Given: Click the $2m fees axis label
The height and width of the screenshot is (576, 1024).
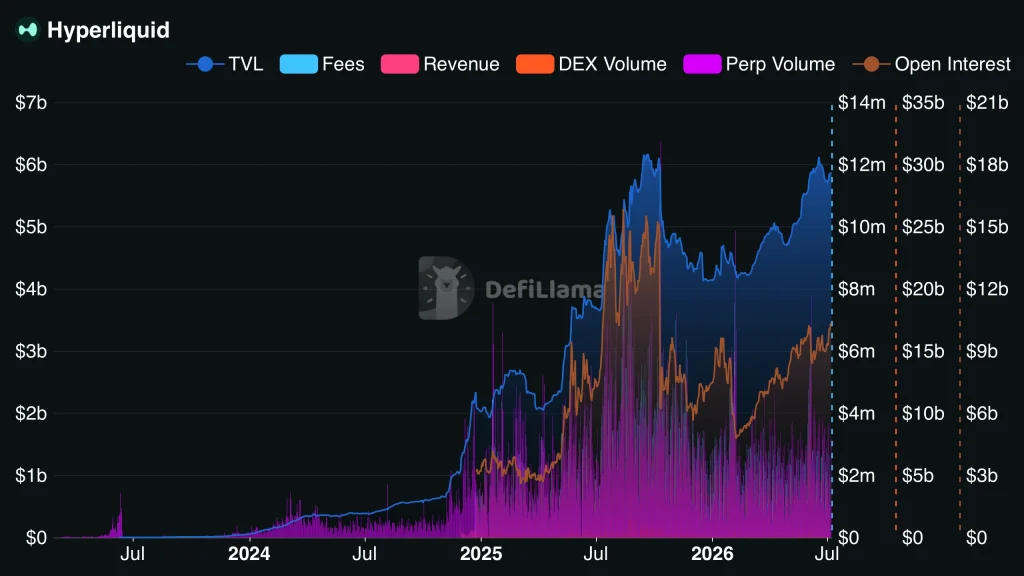Looking at the screenshot, I should (x=856, y=475).
